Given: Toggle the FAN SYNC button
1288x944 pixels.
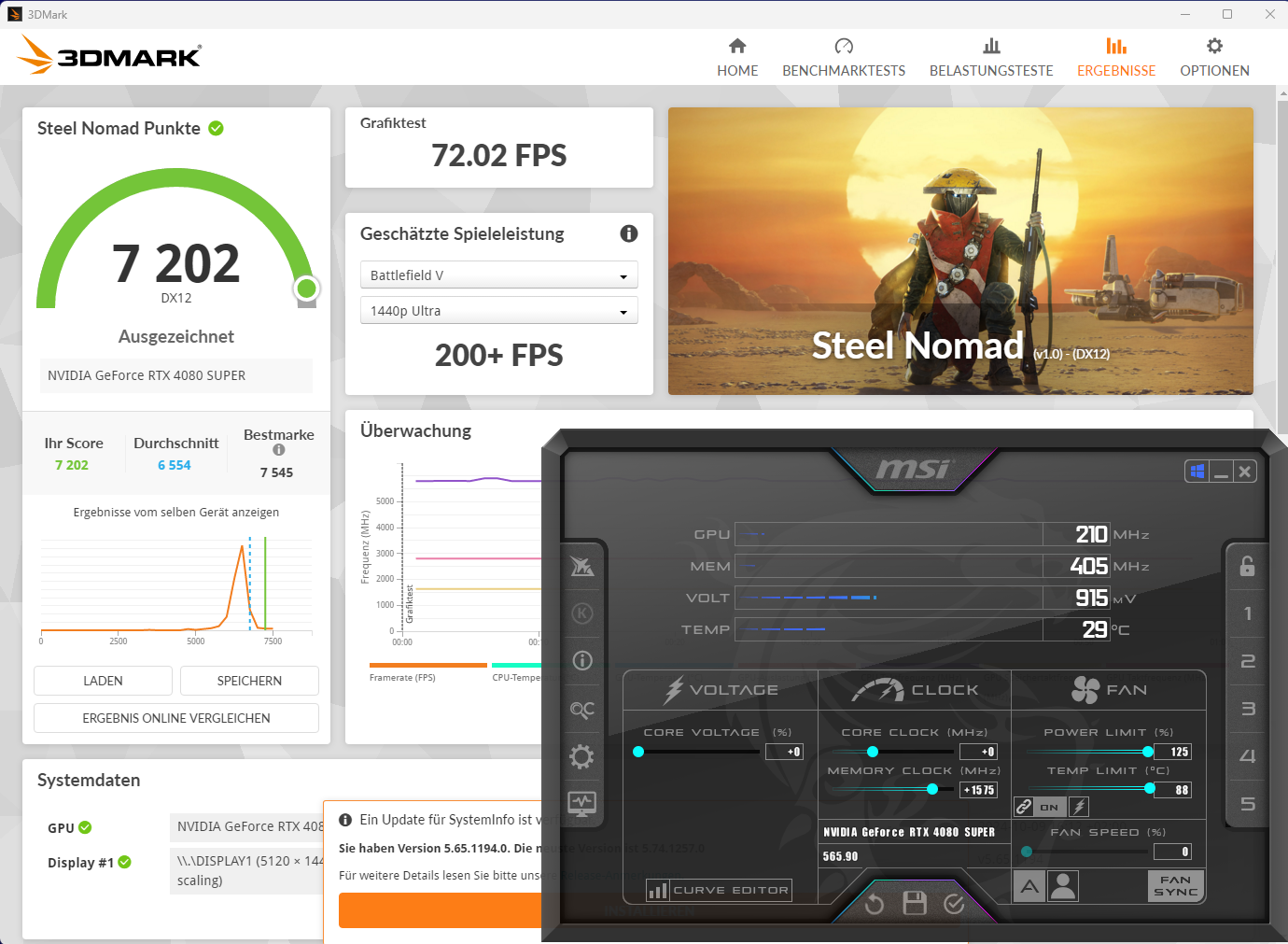Looking at the screenshot, I should [x=1175, y=886].
